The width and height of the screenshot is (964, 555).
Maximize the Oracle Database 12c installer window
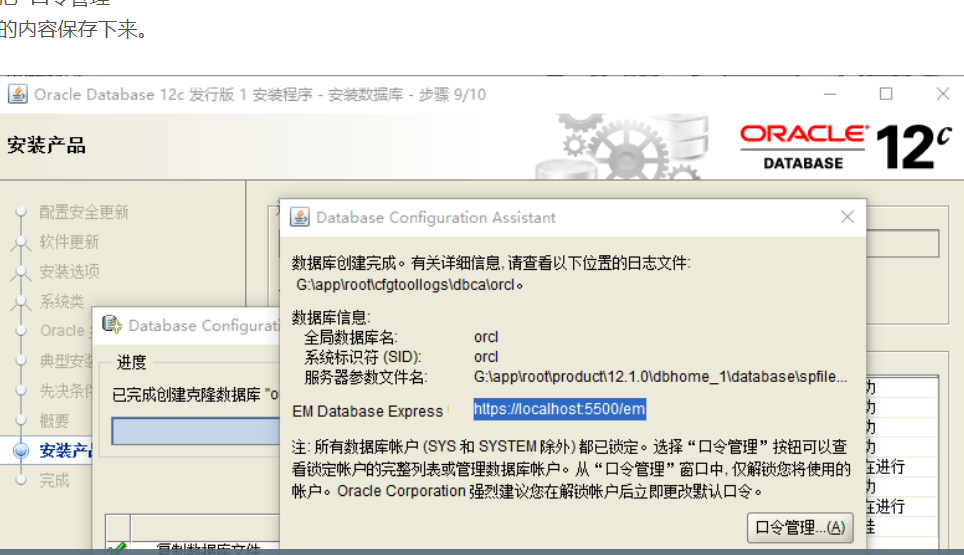(x=886, y=94)
